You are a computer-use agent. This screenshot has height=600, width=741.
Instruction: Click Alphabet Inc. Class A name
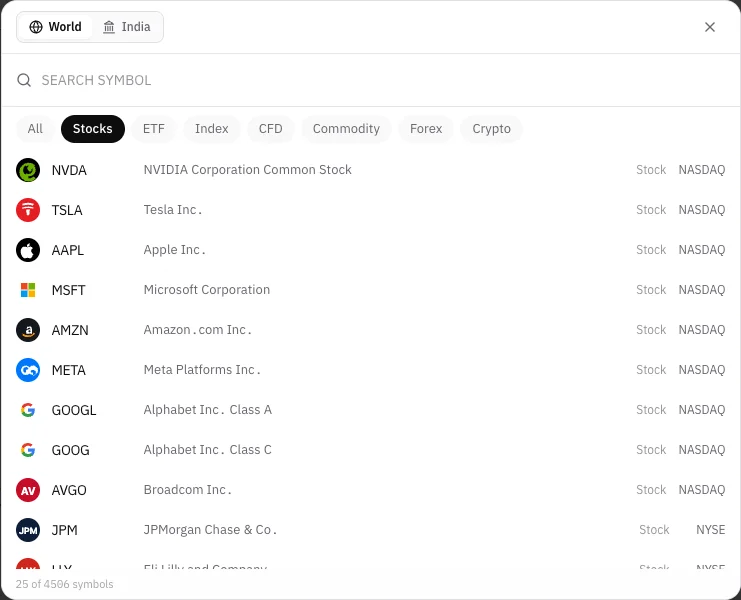pos(208,410)
